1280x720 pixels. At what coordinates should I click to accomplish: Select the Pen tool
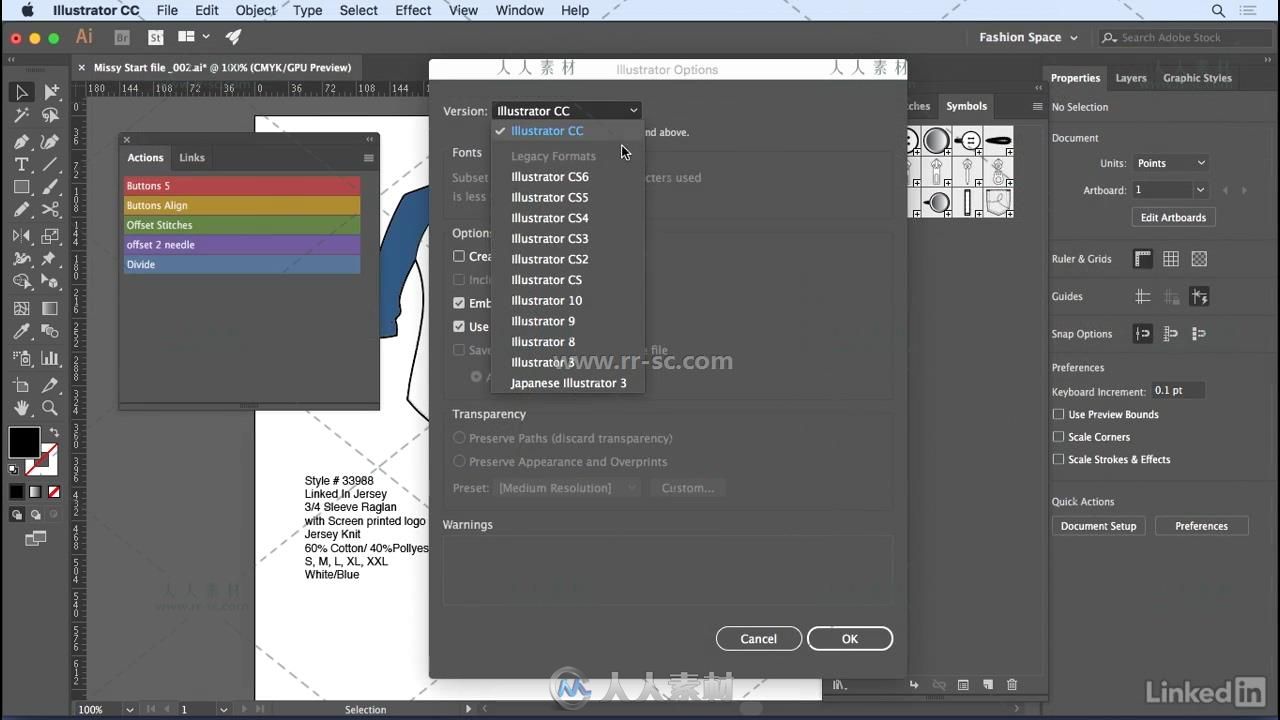(21, 141)
